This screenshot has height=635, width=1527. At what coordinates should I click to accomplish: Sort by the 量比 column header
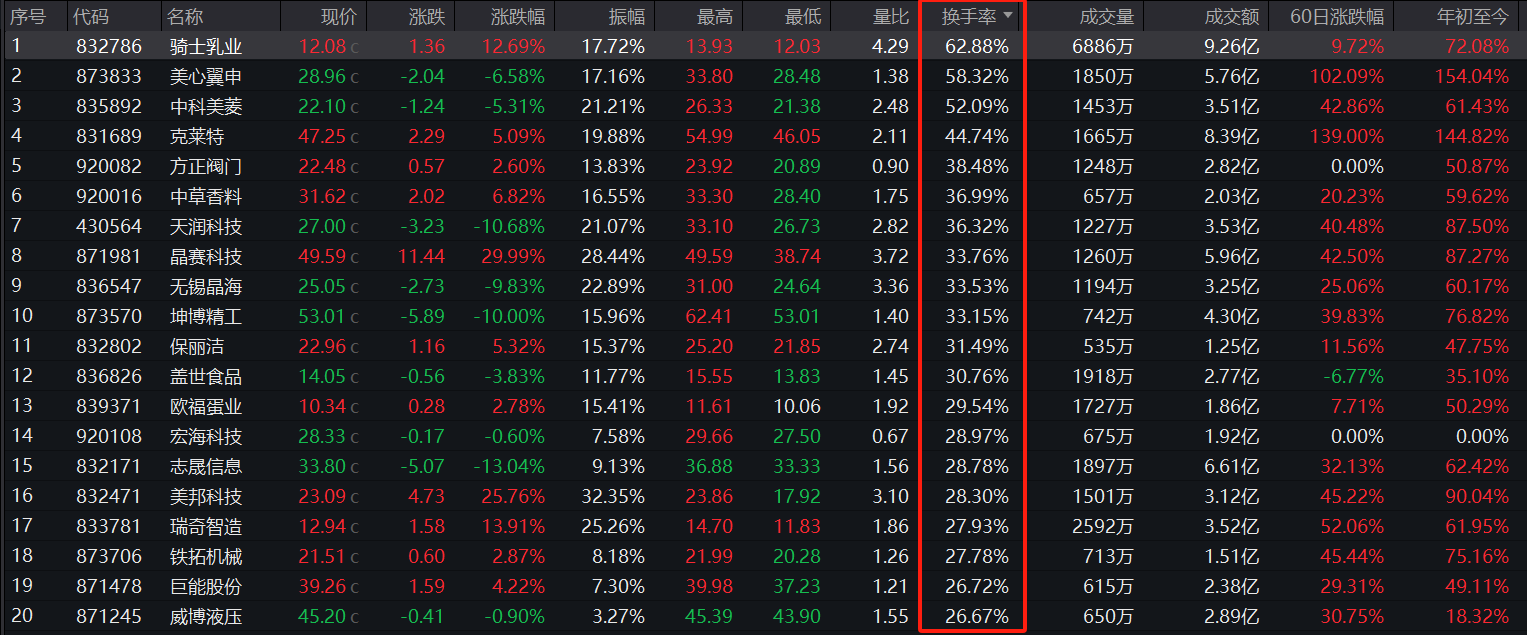pyautogui.click(x=891, y=16)
